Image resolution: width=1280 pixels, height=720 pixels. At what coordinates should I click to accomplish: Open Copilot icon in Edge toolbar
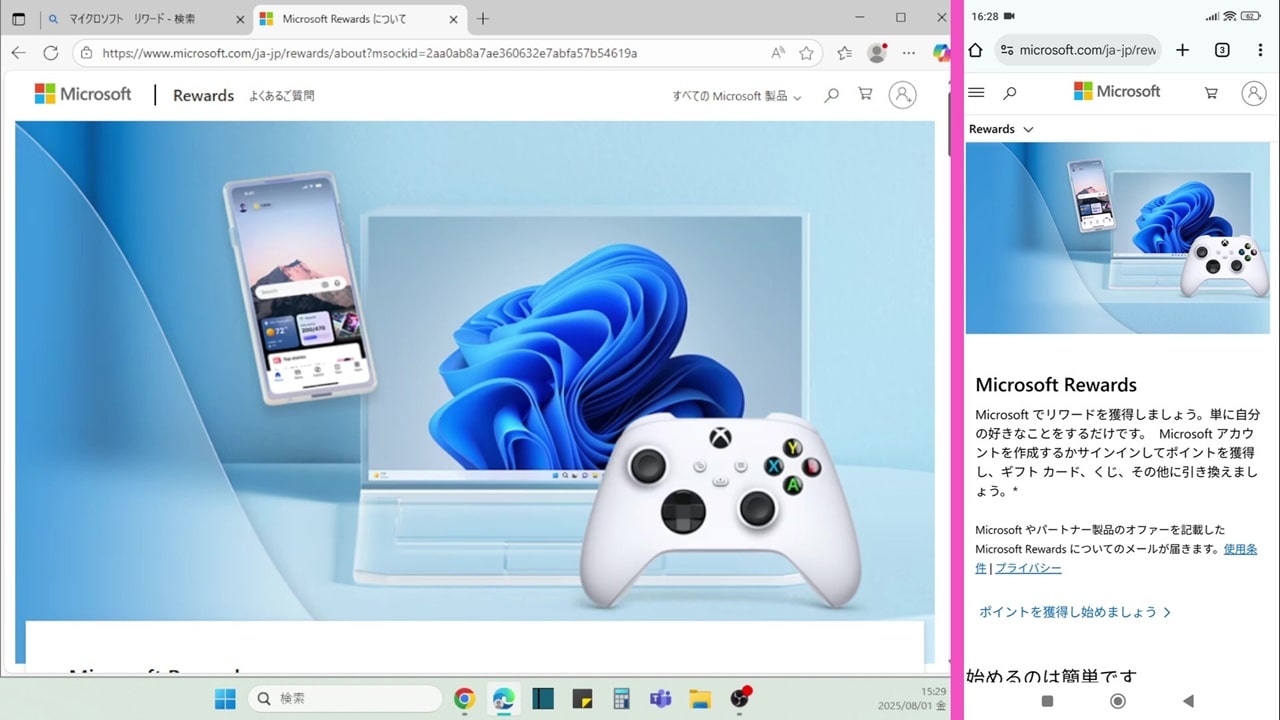click(940, 53)
